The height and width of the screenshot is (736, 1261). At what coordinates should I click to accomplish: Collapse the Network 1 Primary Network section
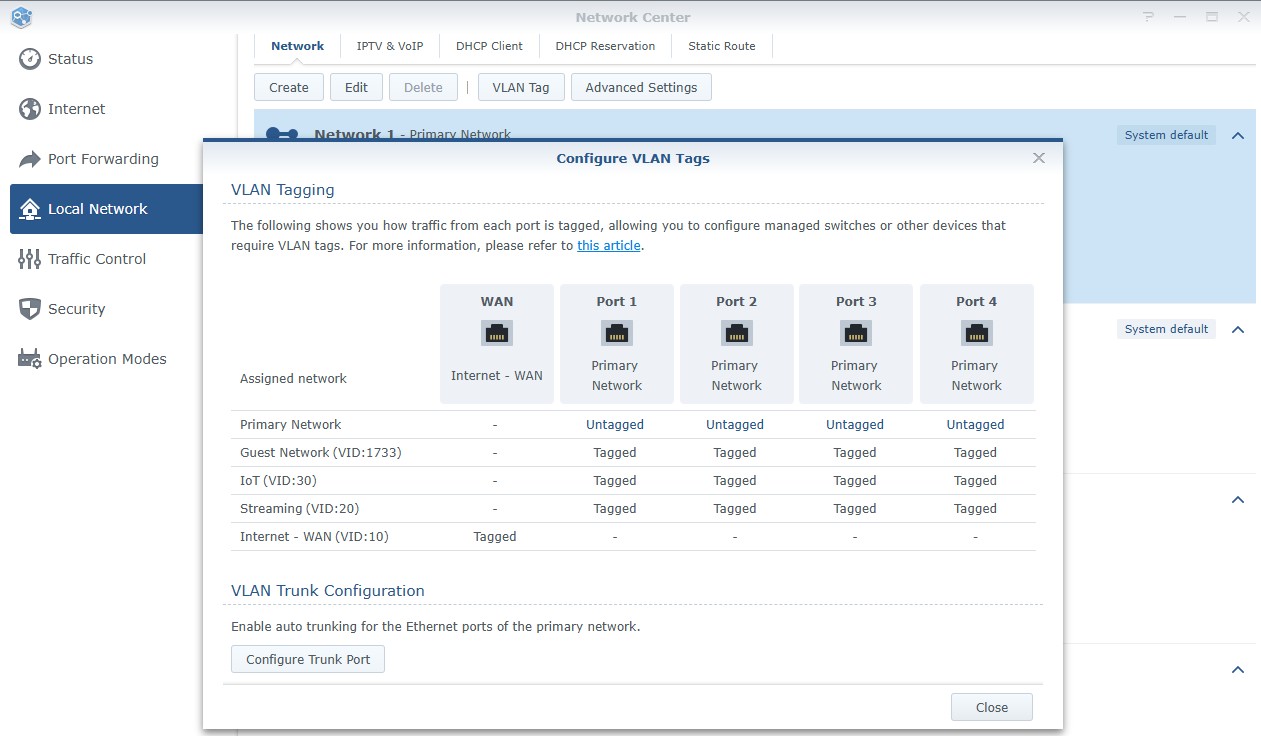coord(1238,135)
